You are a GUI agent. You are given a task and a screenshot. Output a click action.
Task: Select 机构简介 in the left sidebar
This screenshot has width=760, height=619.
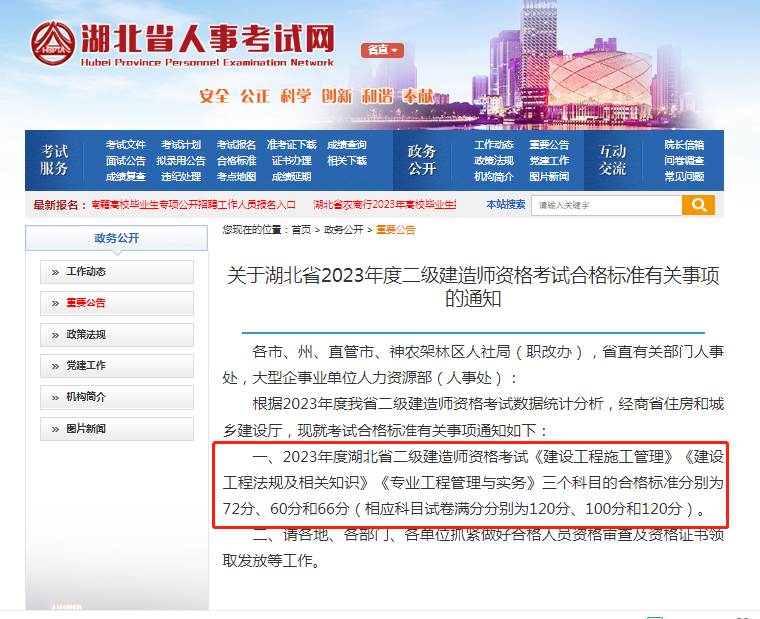coord(117,397)
